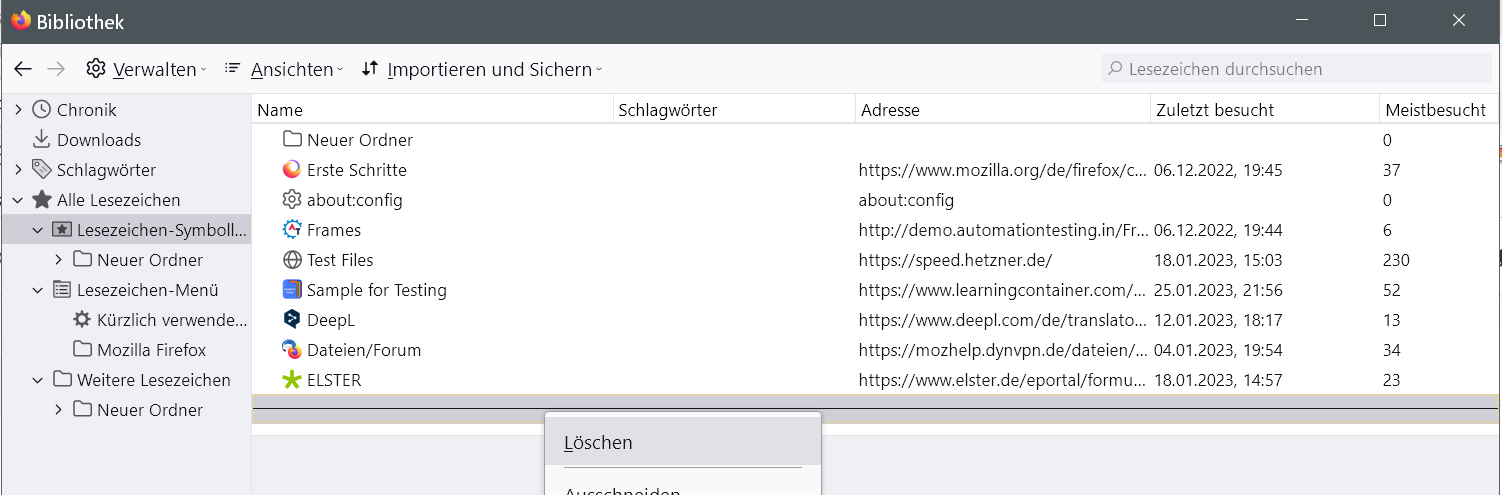1502x495 pixels.
Task: Click the ELSTER green star favicon
Action: pos(292,380)
